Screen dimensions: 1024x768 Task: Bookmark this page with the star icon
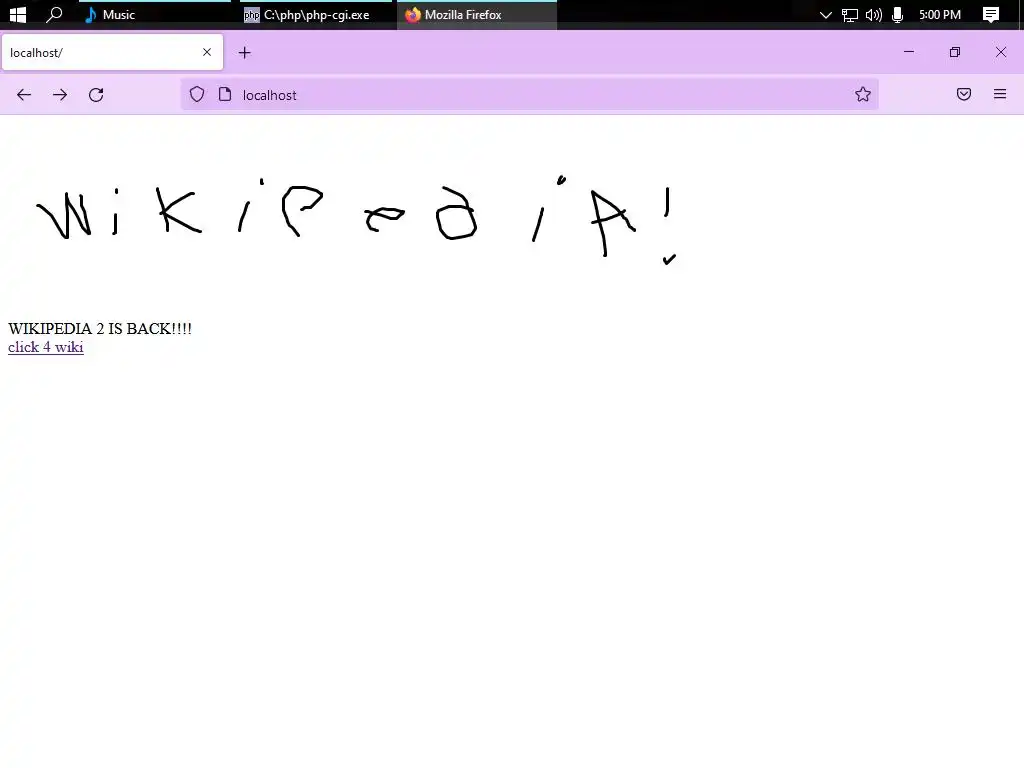(x=863, y=95)
